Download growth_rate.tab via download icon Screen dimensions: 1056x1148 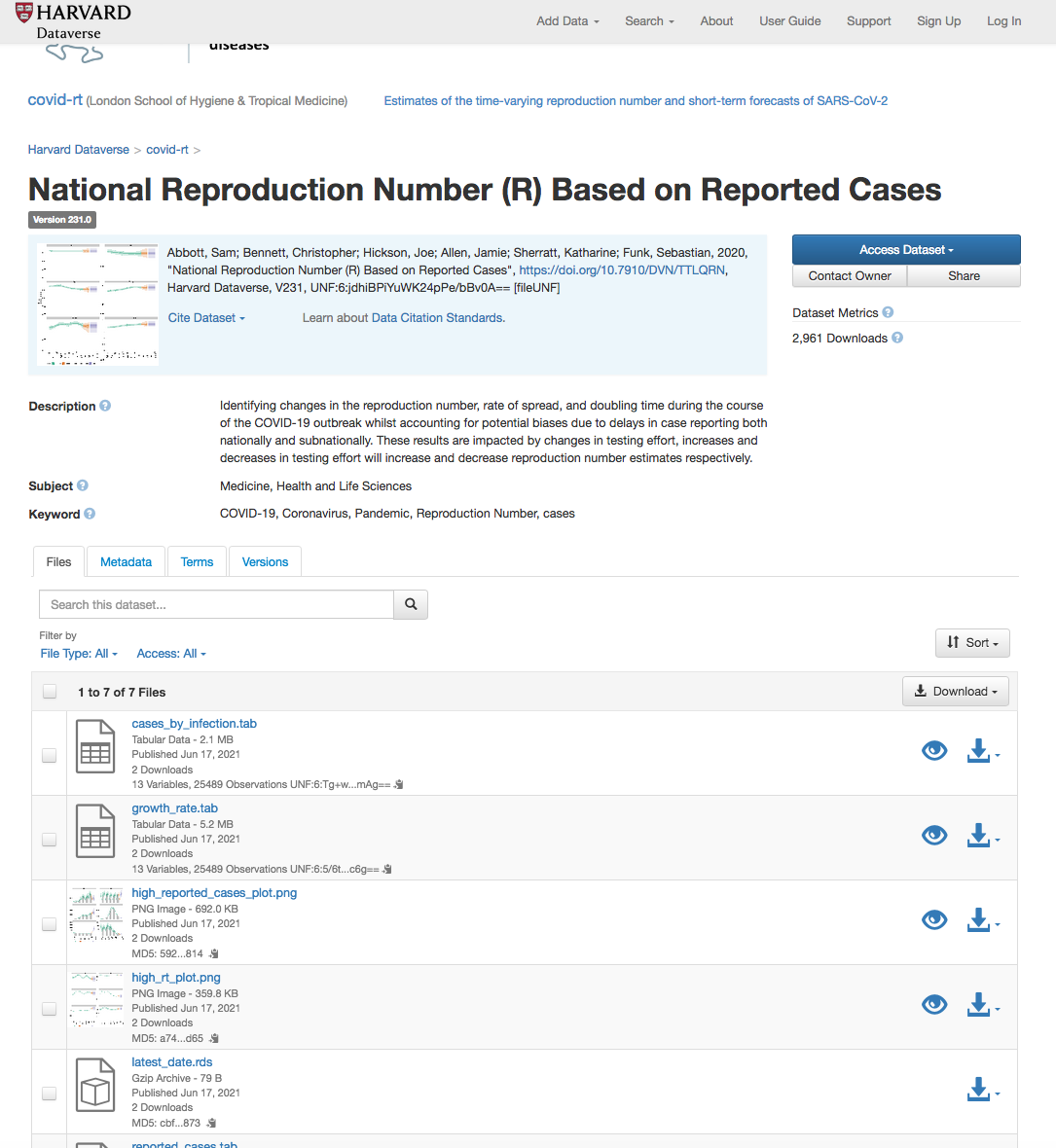tap(983, 836)
